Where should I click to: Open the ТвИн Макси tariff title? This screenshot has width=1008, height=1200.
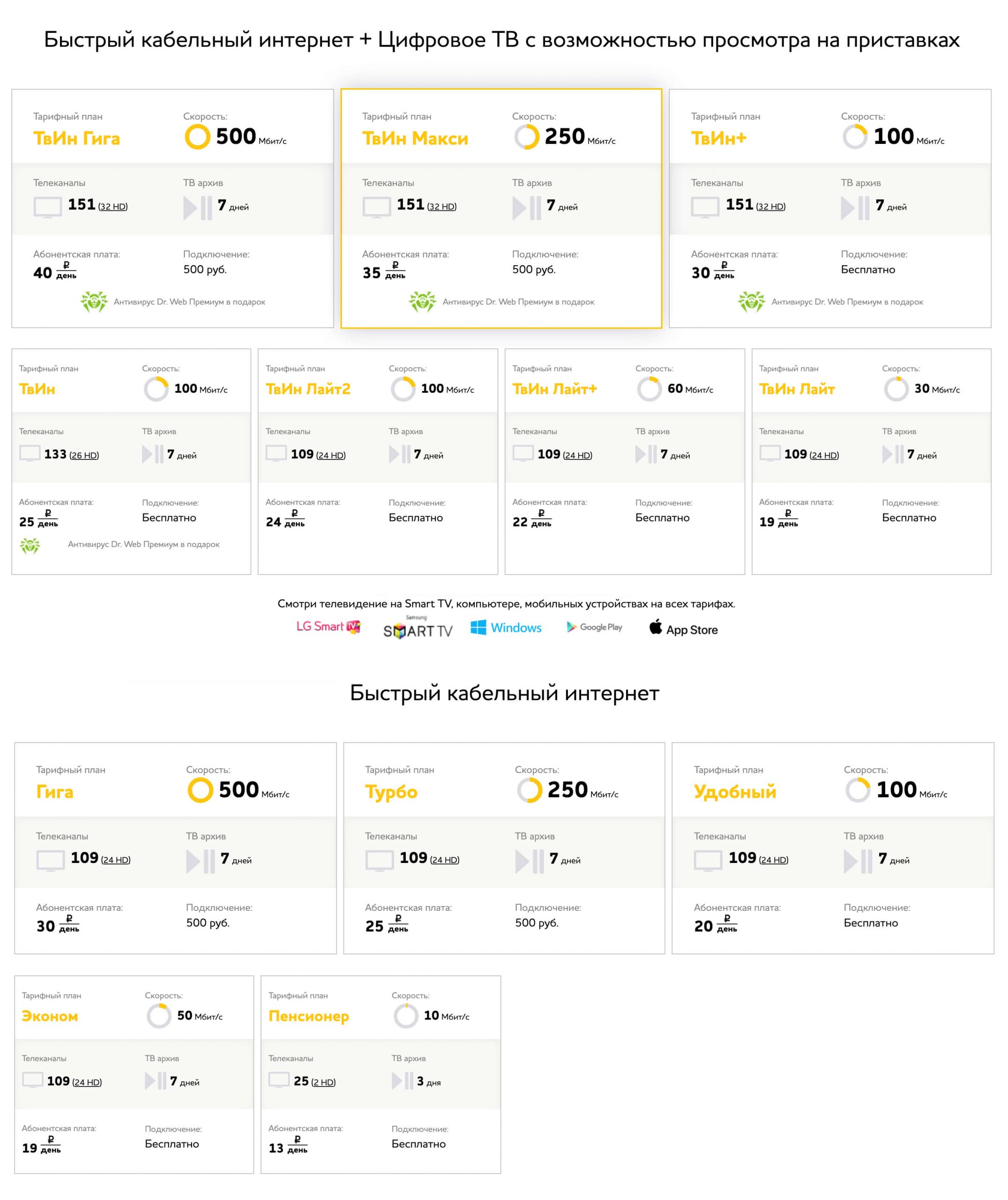(x=415, y=138)
